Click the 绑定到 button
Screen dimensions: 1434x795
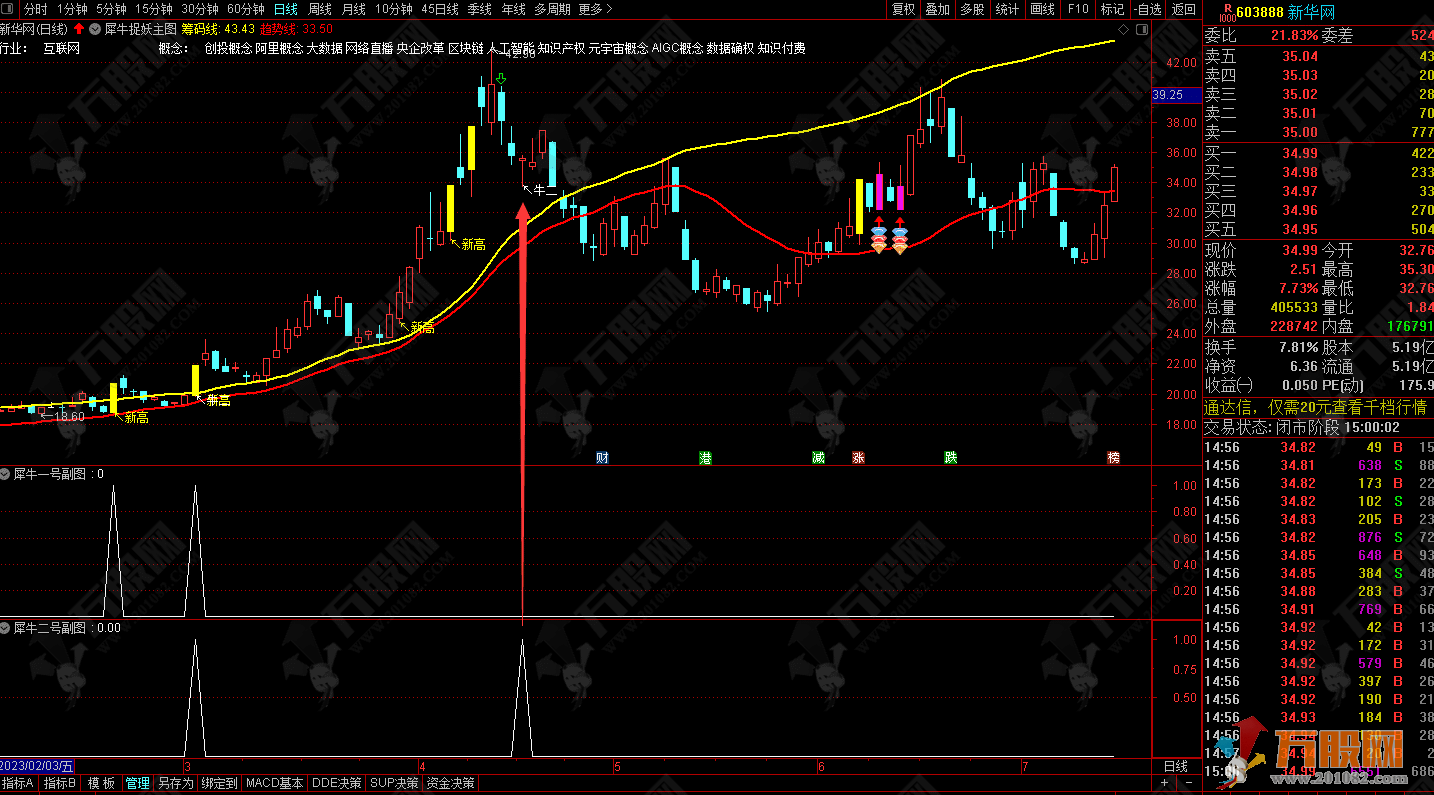pos(219,783)
